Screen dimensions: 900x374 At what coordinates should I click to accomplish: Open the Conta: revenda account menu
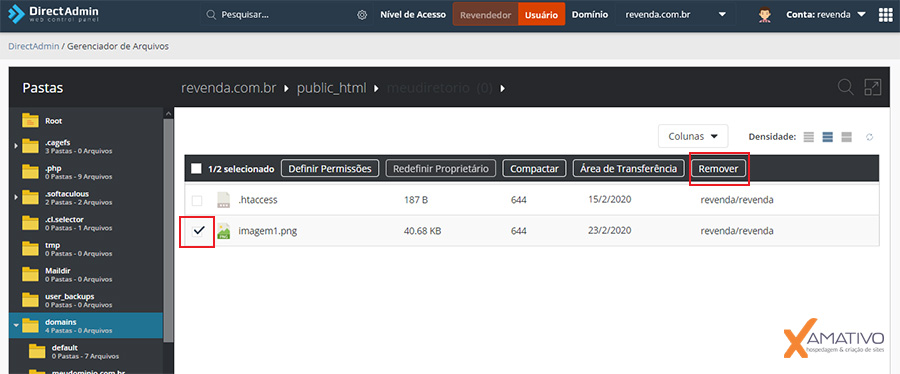click(x=826, y=15)
